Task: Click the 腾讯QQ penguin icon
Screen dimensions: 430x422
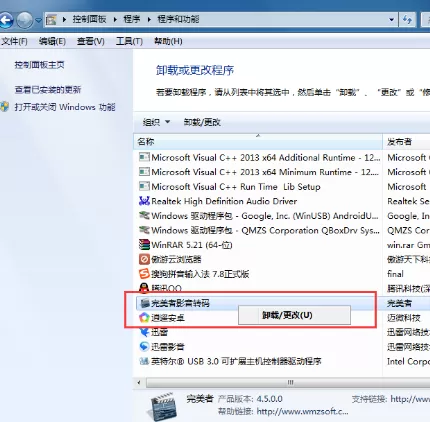Action: point(144,288)
